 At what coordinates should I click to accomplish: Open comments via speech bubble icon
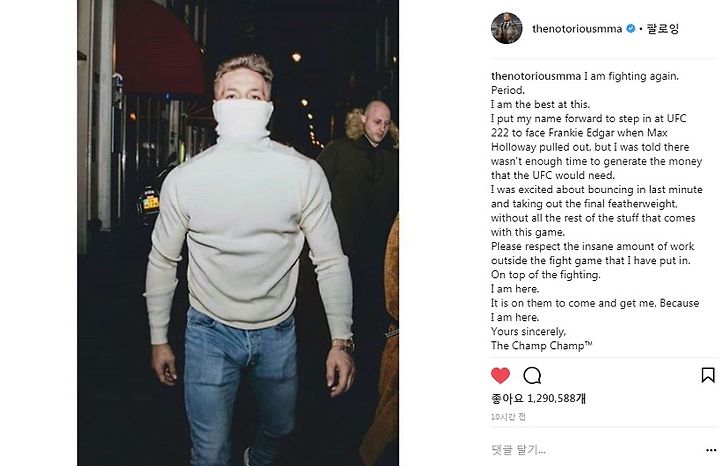coord(532,376)
